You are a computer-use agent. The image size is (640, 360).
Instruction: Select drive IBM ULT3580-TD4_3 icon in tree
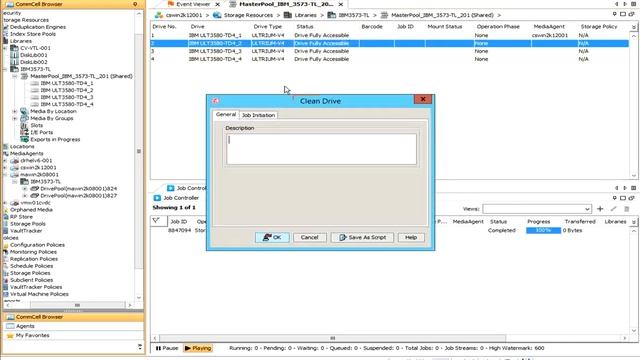(x=34, y=97)
